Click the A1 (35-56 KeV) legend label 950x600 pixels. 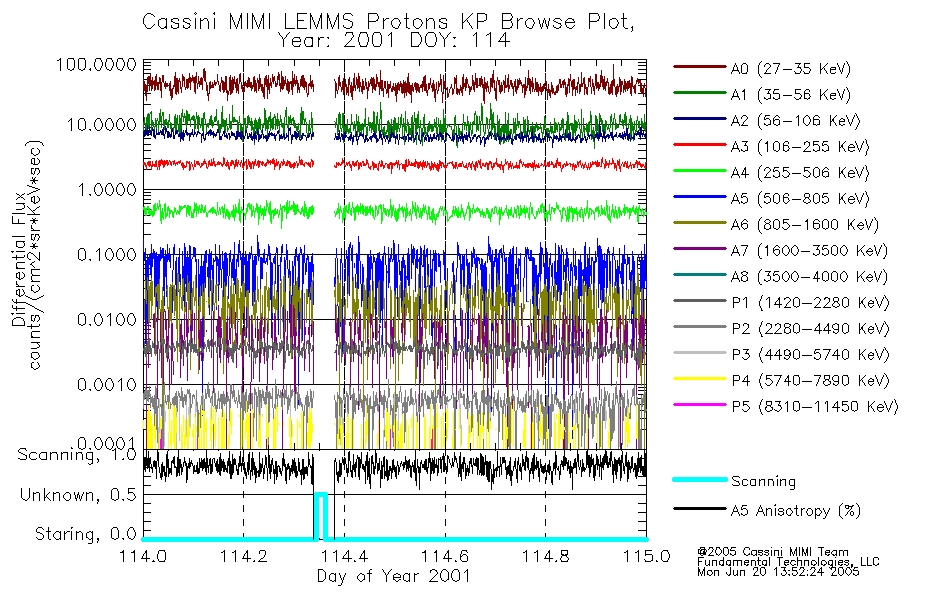[x=791, y=95]
